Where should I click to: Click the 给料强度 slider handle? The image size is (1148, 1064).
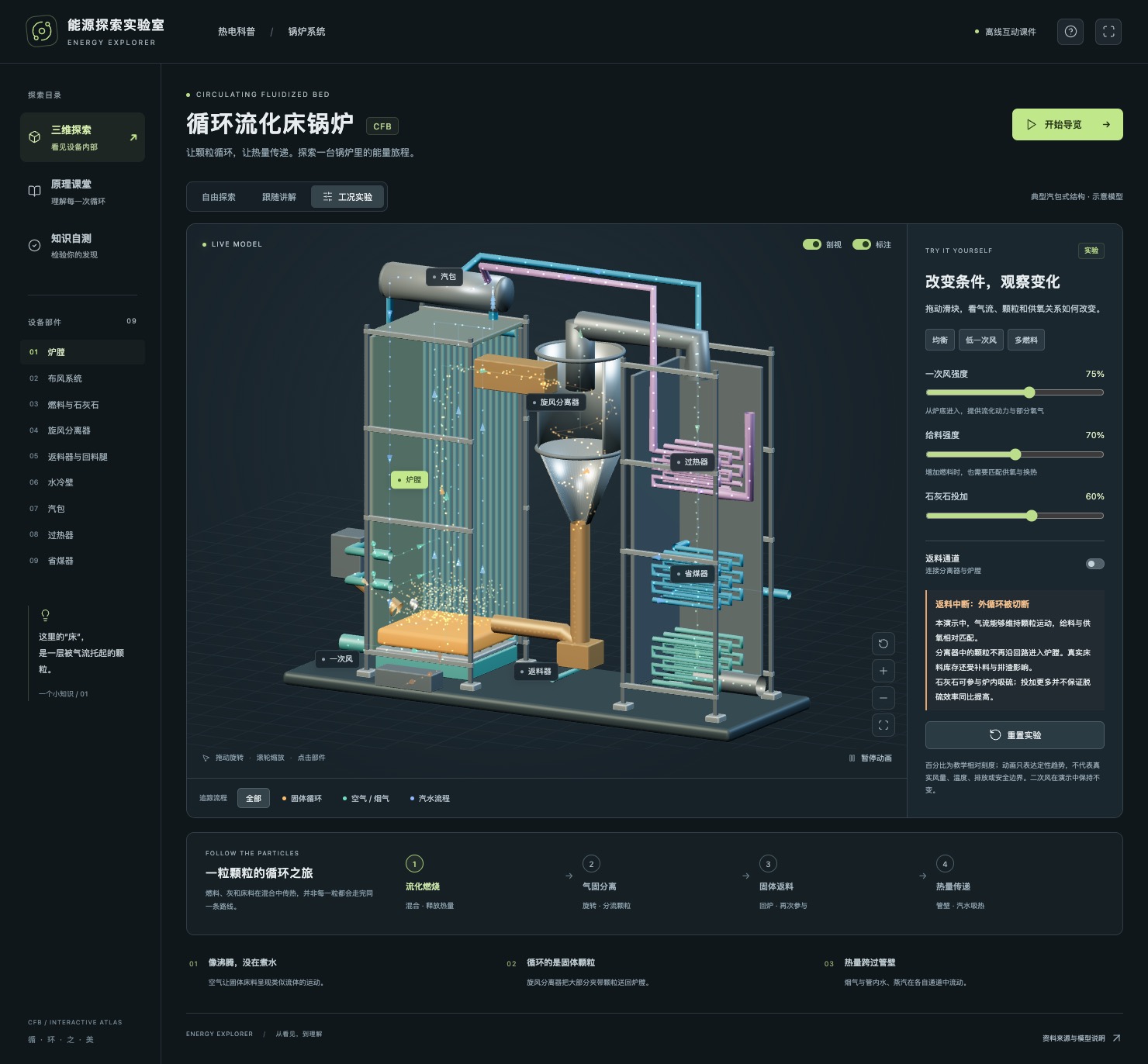pyautogui.click(x=1015, y=454)
